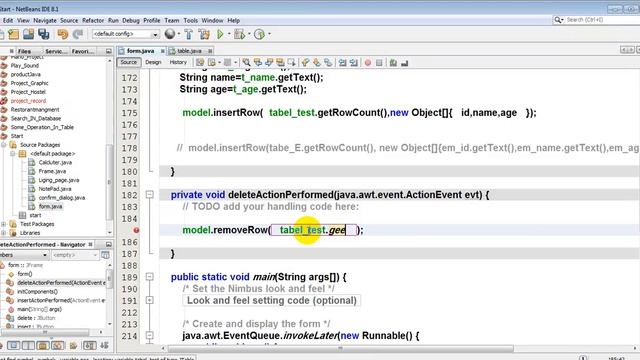Select confirm_dialog.java in project tree
The image size is (640, 360).
point(62,198)
